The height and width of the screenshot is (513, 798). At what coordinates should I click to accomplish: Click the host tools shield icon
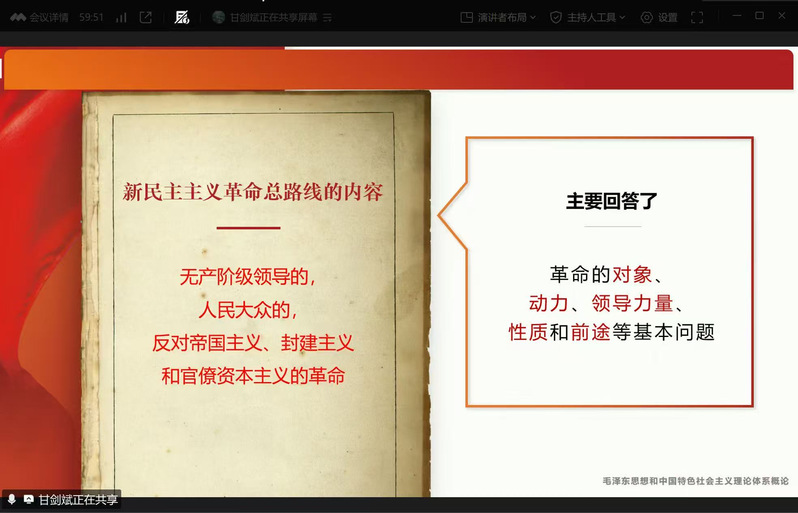(x=555, y=17)
